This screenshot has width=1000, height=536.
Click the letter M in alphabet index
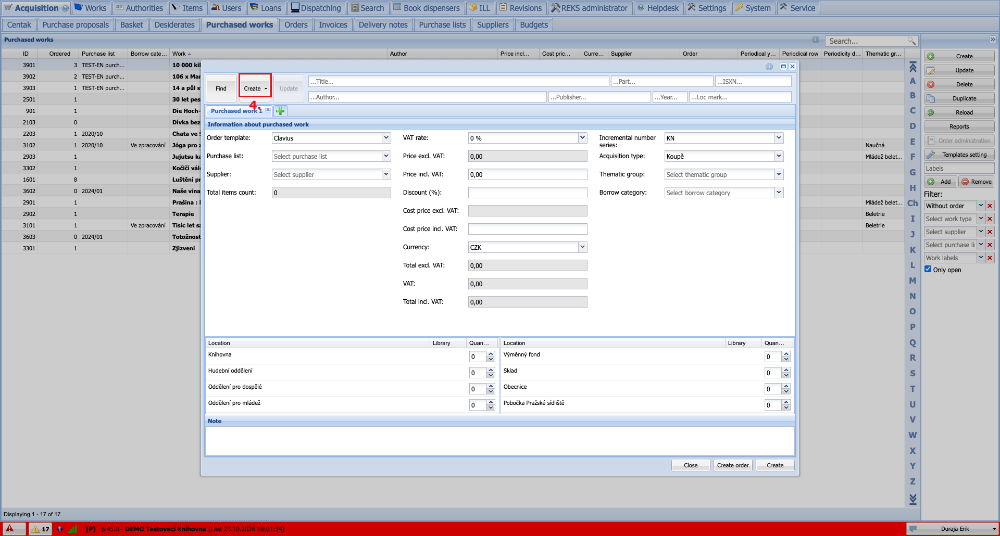(913, 281)
